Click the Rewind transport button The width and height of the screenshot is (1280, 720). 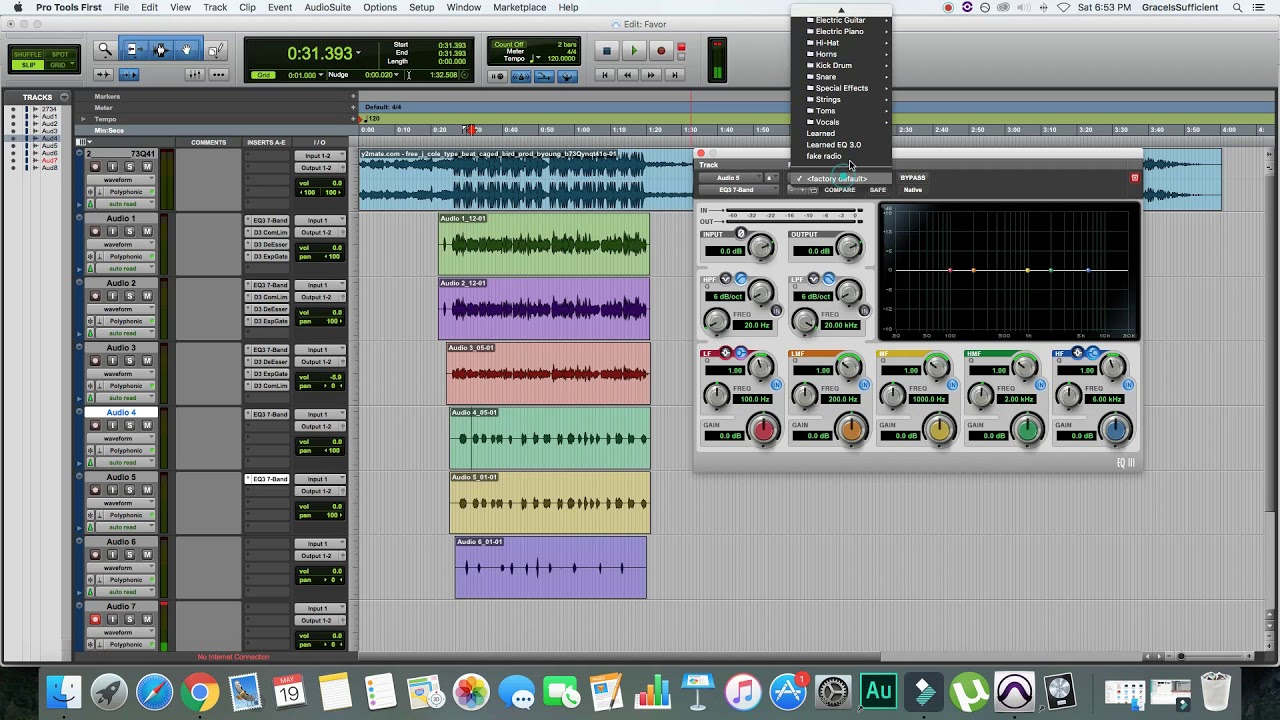tap(627, 75)
